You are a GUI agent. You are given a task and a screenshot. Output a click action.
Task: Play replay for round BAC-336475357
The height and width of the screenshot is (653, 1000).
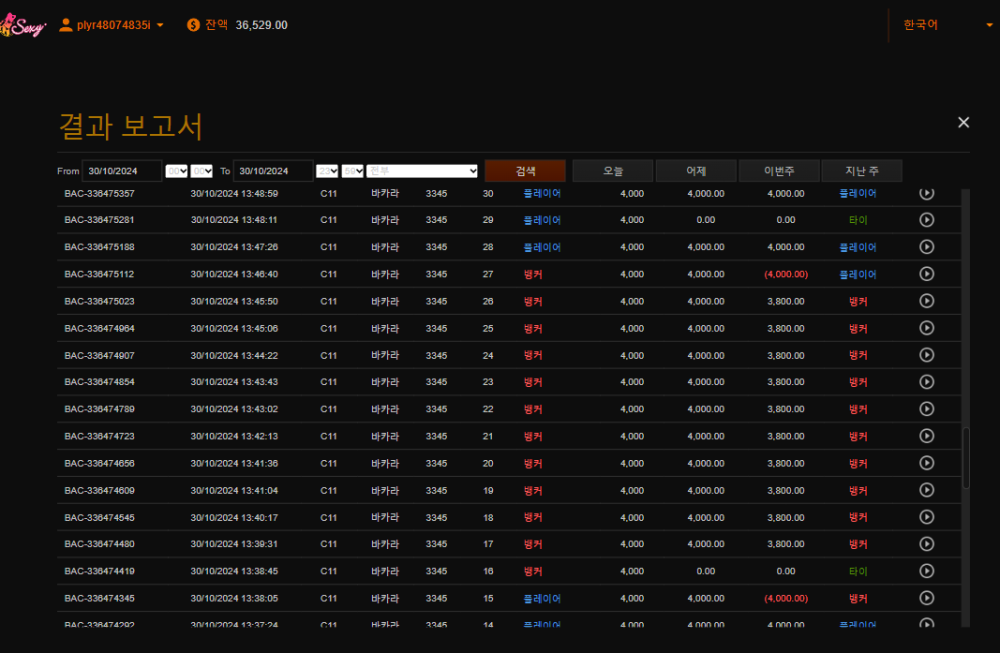point(926,193)
